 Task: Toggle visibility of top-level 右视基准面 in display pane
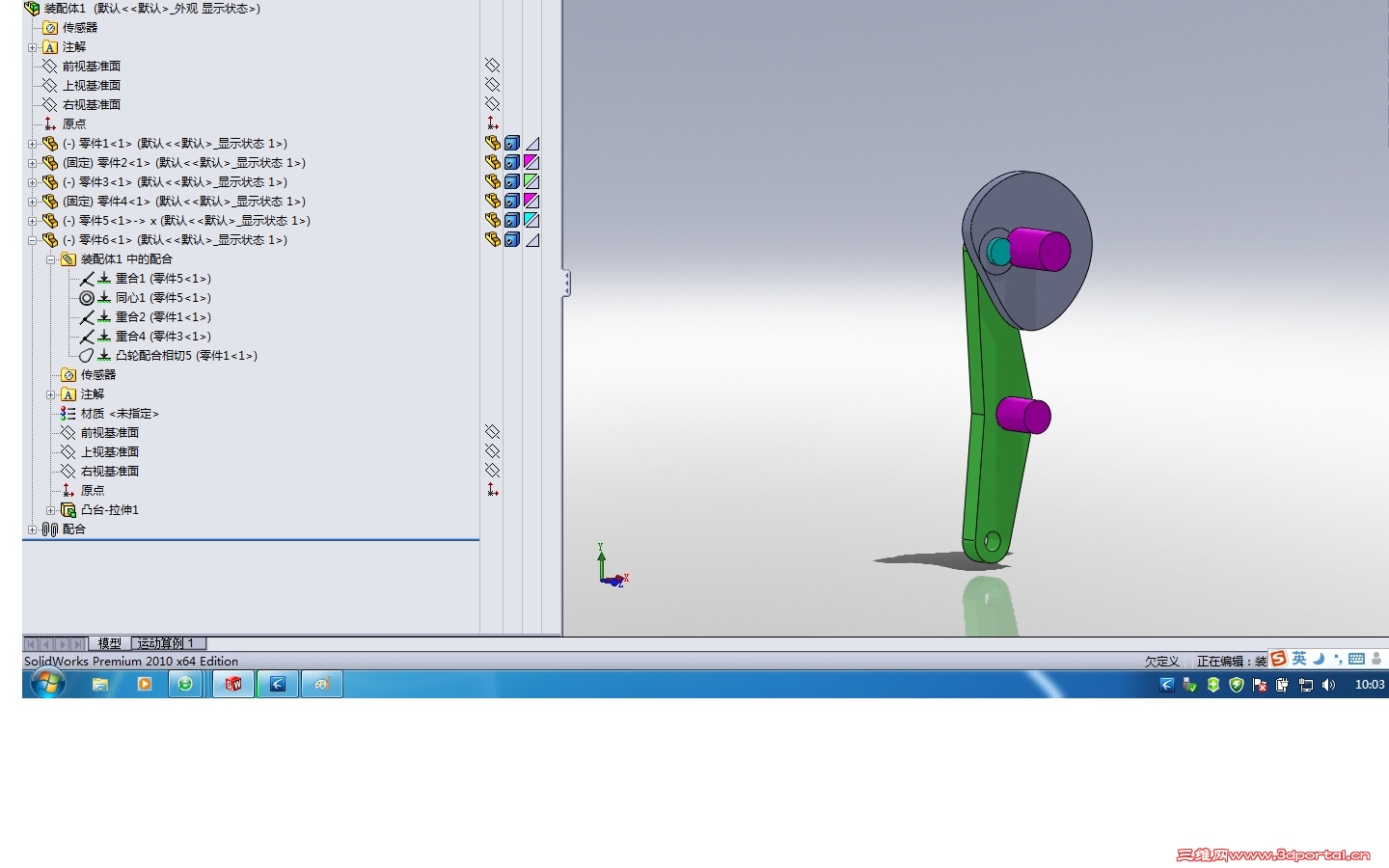[x=492, y=104]
